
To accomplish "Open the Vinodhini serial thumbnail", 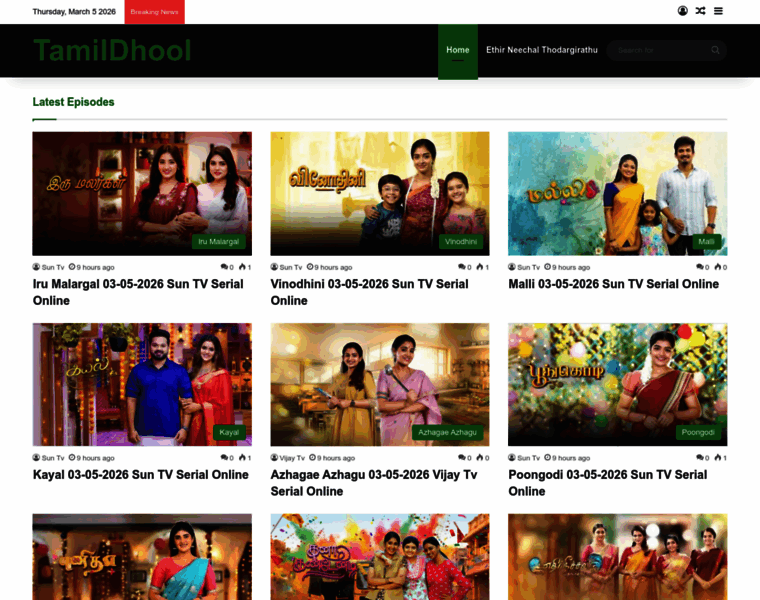I will pyautogui.click(x=380, y=193).
